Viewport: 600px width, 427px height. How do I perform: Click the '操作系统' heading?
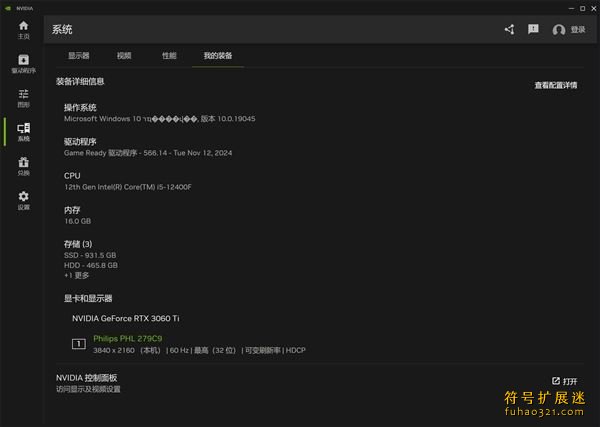coord(80,108)
